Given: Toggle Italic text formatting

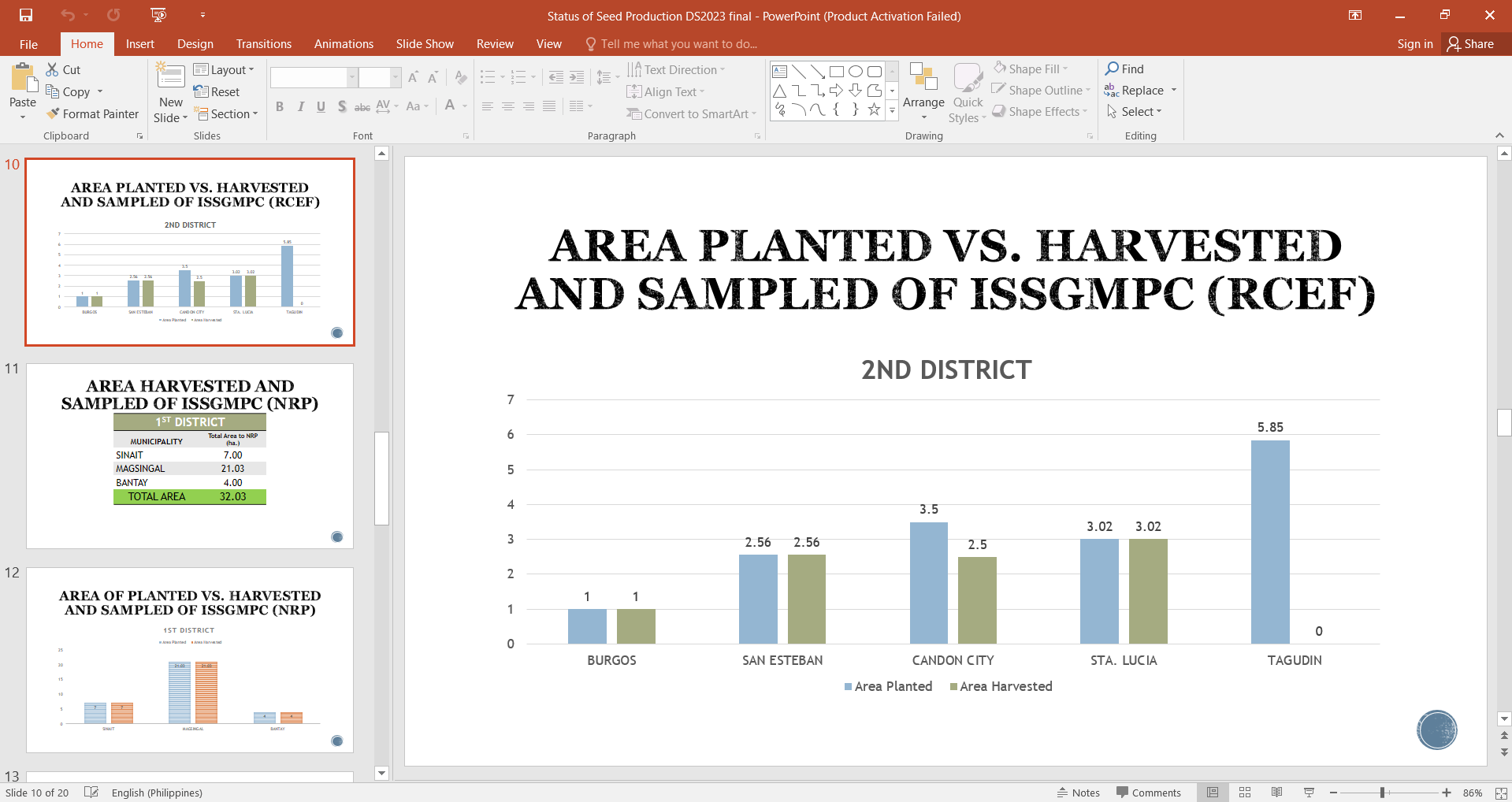Looking at the screenshot, I should click(300, 107).
